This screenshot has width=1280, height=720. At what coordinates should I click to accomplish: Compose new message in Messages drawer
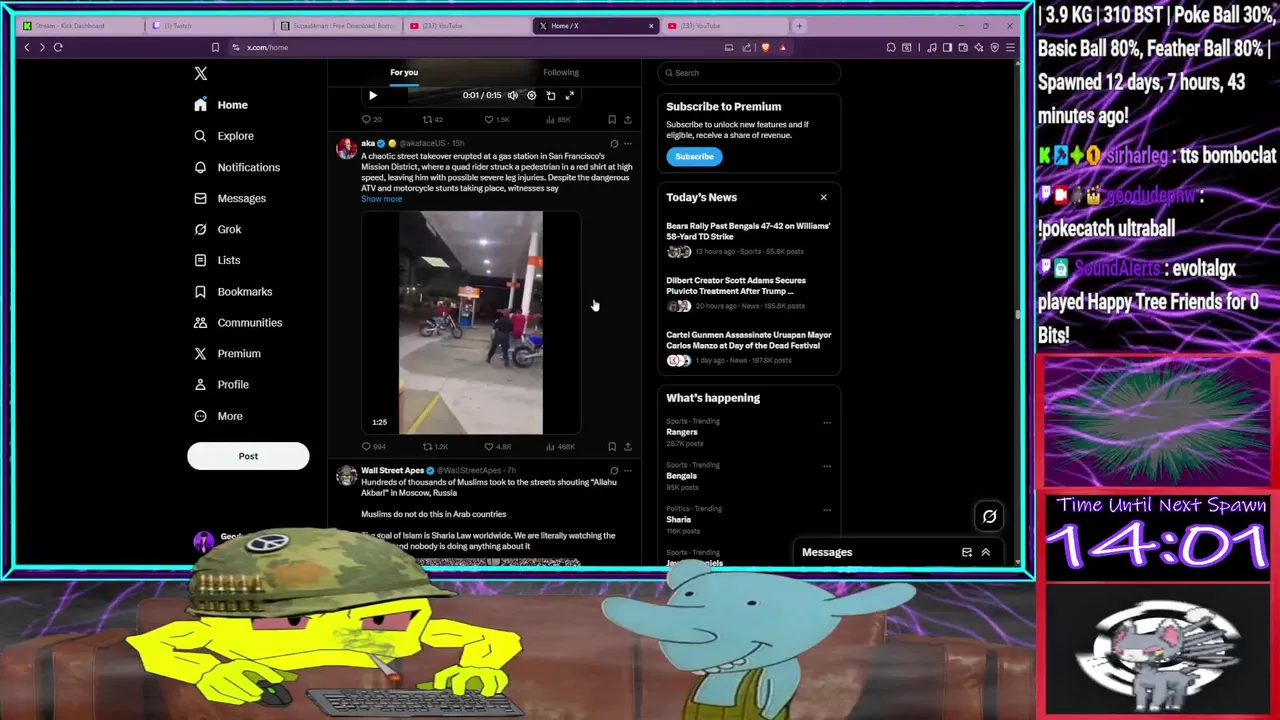pyautogui.click(x=967, y=552)
